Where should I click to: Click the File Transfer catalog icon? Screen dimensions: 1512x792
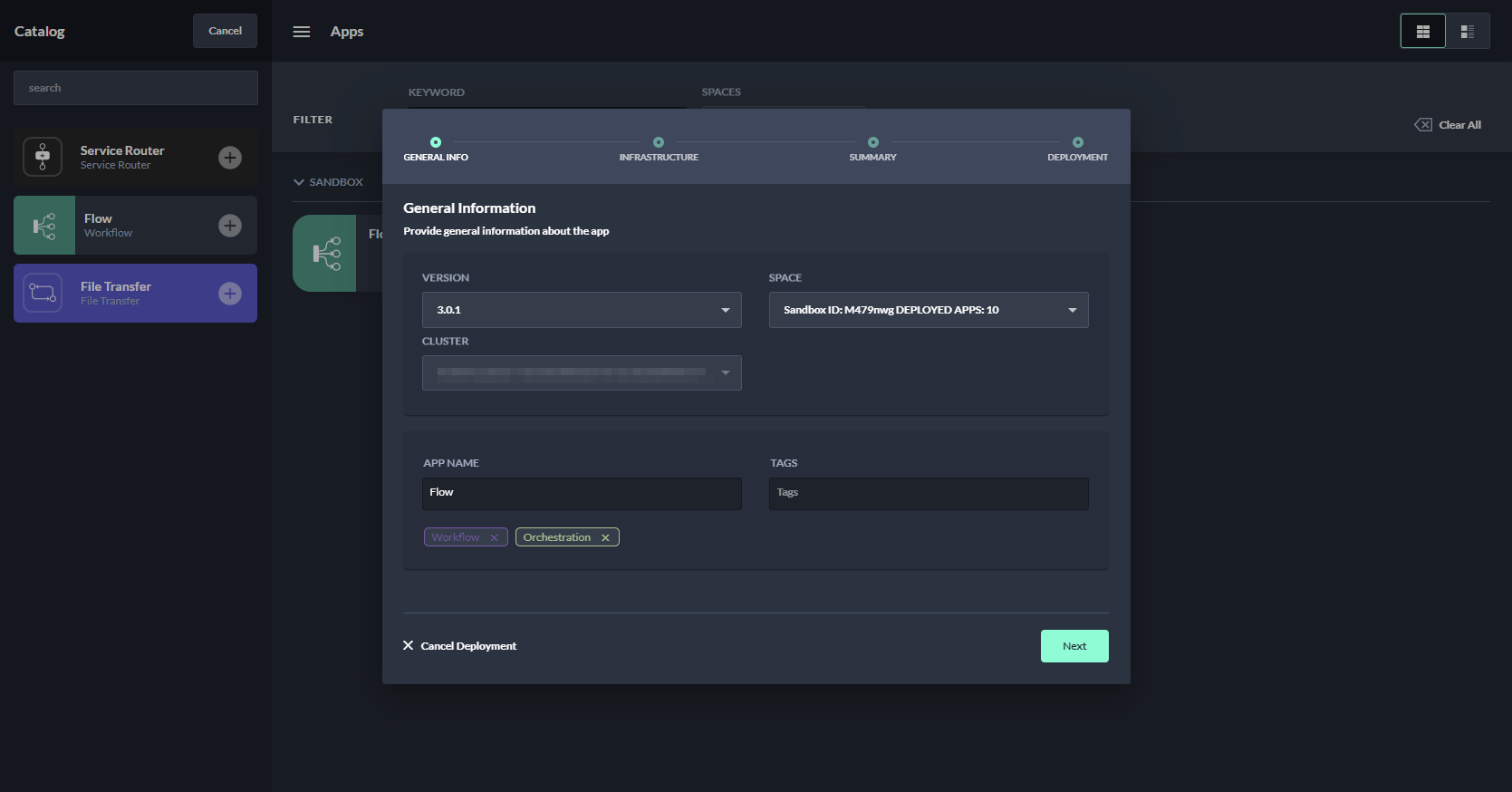(43, 293)
